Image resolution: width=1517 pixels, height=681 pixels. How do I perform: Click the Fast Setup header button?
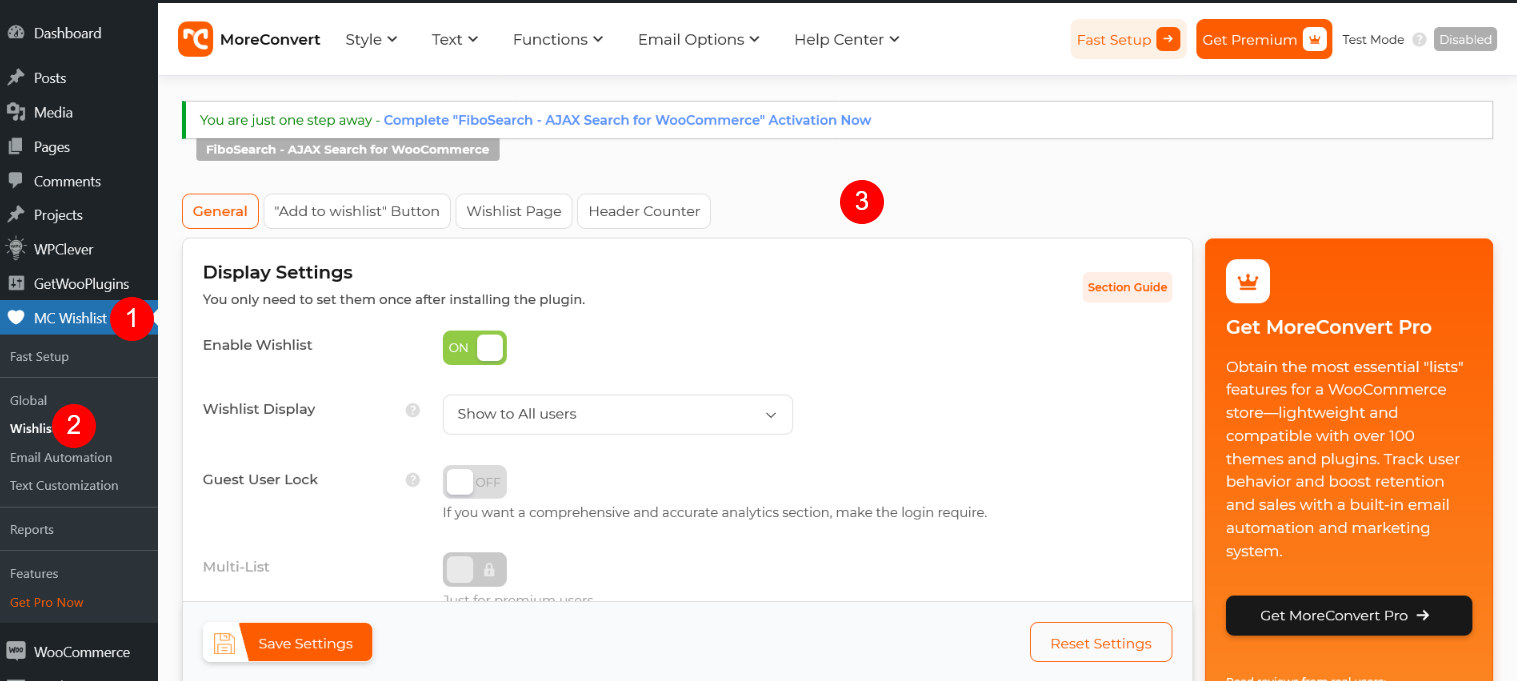[1128, 40]
